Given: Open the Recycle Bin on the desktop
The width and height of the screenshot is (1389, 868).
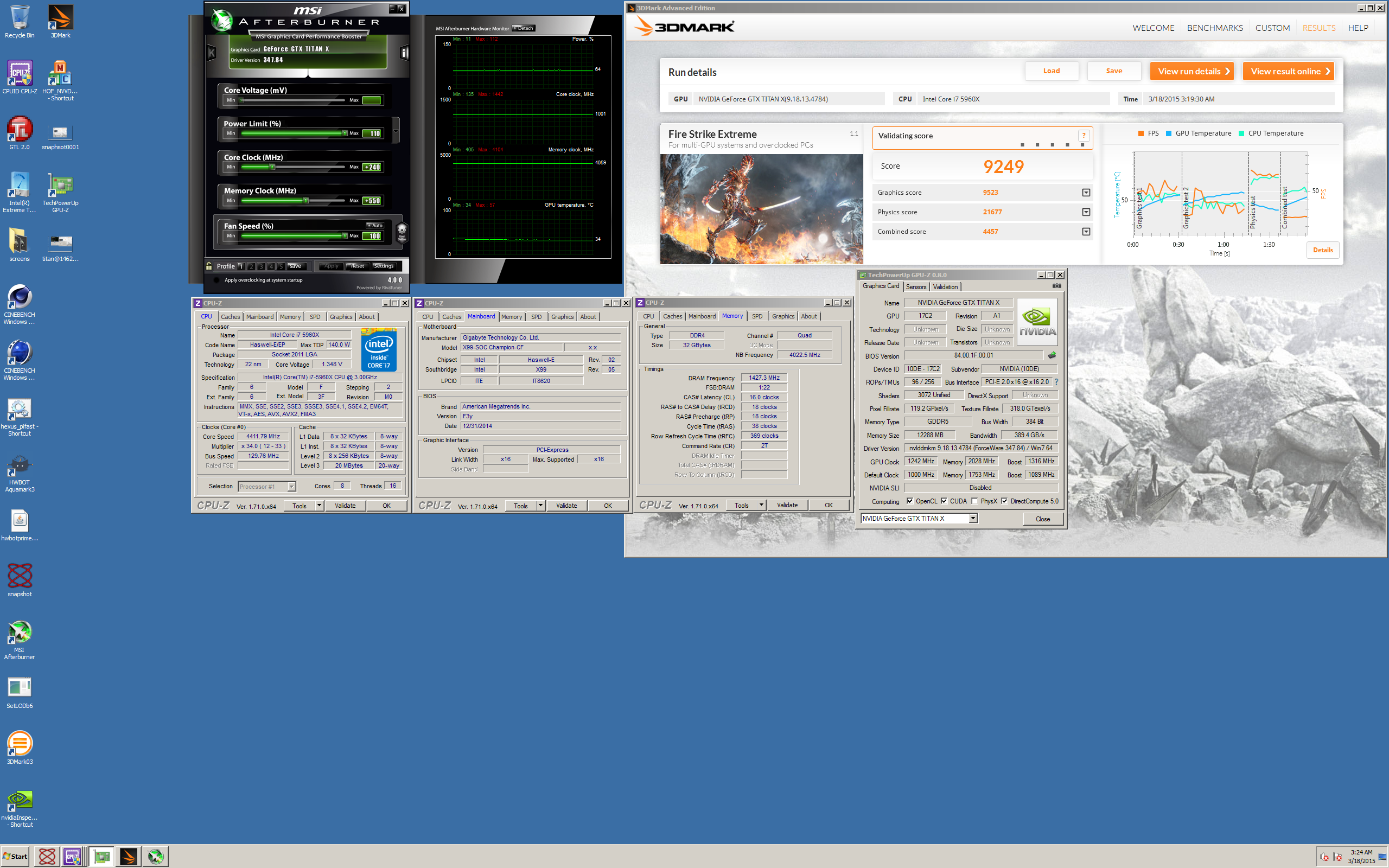Looking at the screenshot, I should (20, 21).
